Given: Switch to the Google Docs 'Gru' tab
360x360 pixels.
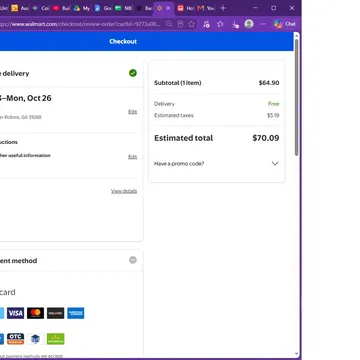Looking at the screenshot, I should (103, 8).
